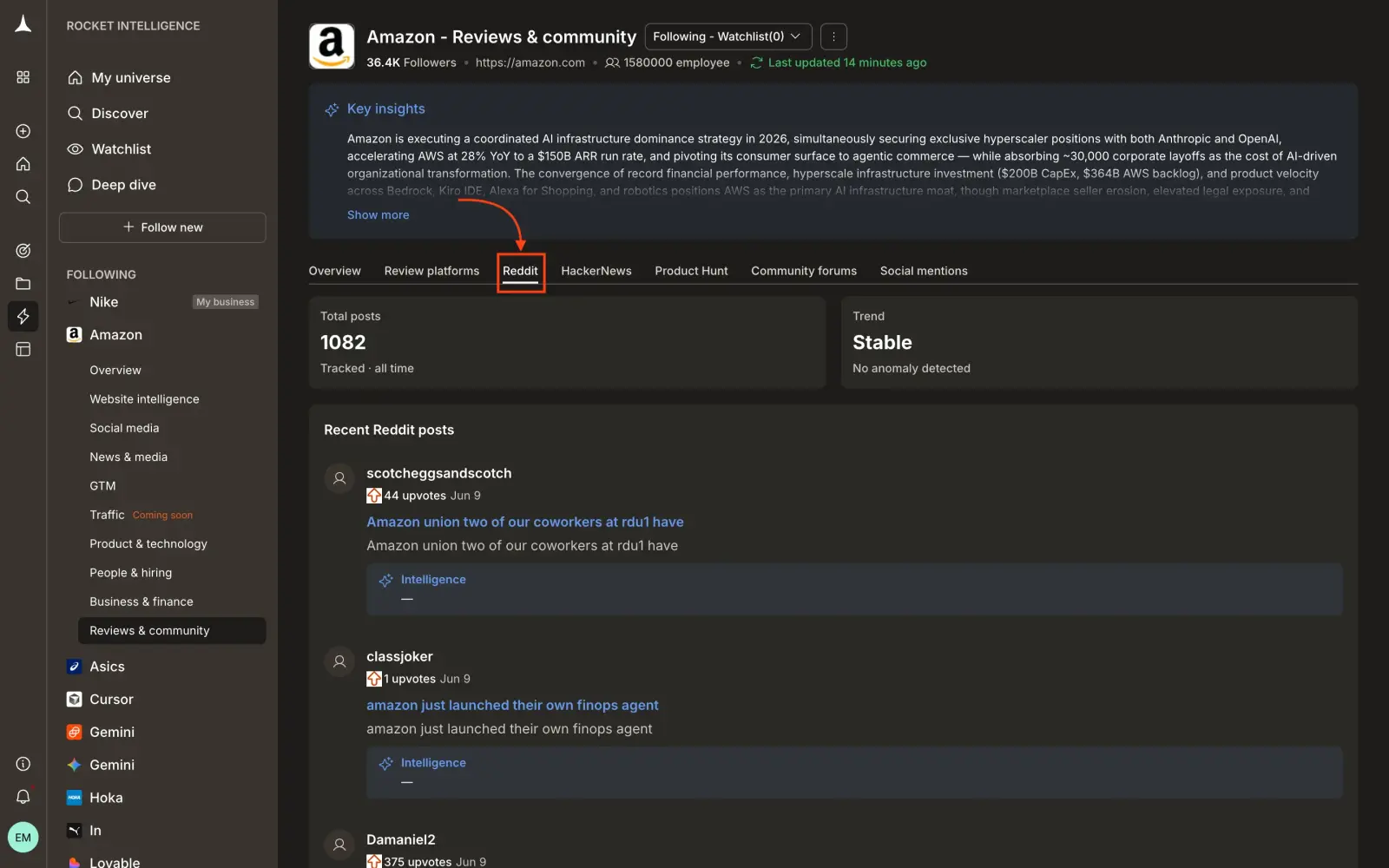This screenshot has width=1389, height=868.
Task: Open Watchlist in the sidebar
Action: point(122,149)
